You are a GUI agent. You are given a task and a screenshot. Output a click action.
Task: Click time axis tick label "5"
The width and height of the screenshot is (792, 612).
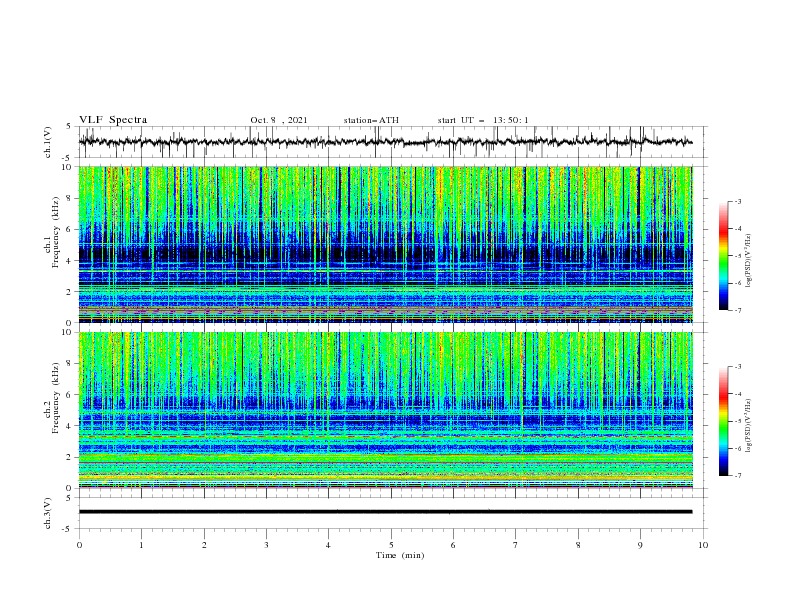(x=391, y=545)
